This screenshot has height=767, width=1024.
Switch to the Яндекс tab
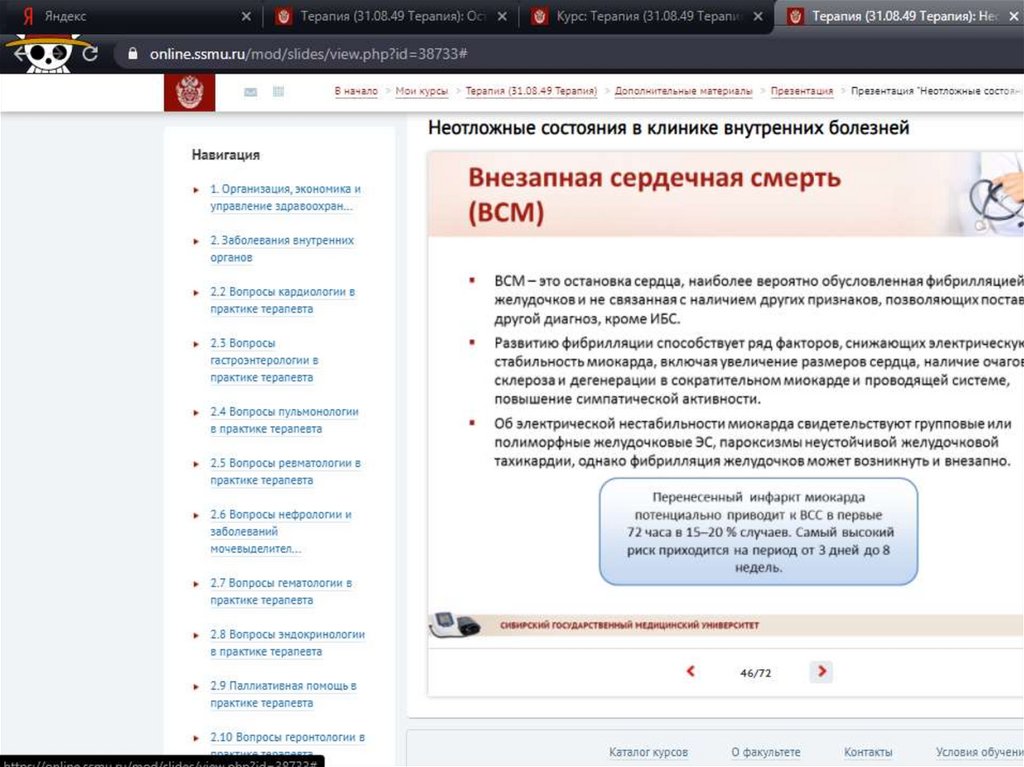[131, 16]
